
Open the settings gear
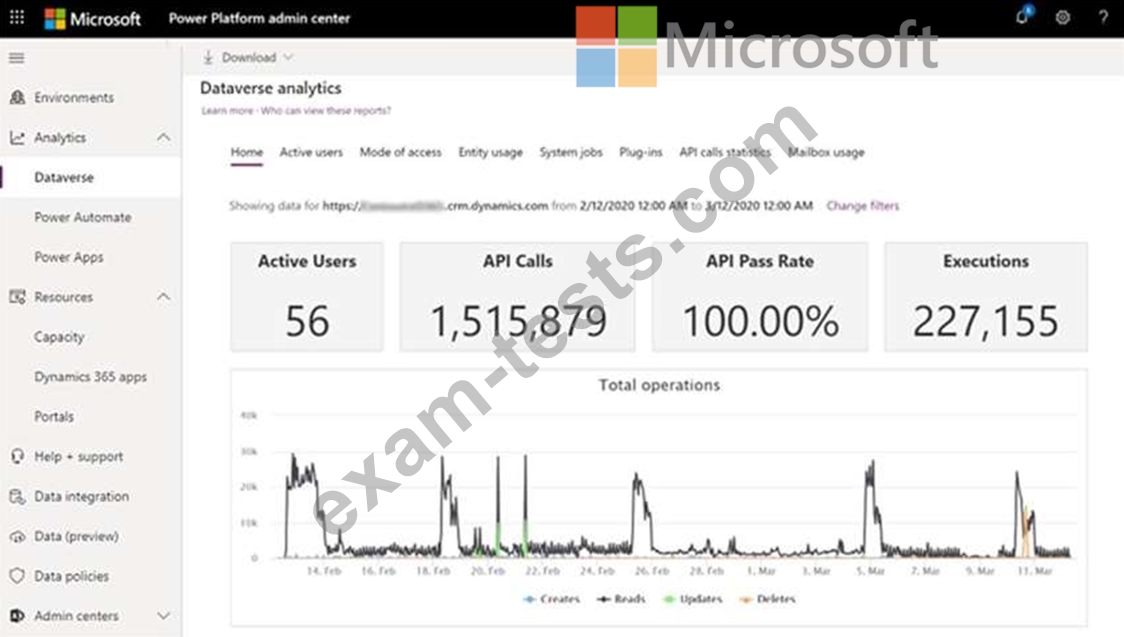point(1062,17)
